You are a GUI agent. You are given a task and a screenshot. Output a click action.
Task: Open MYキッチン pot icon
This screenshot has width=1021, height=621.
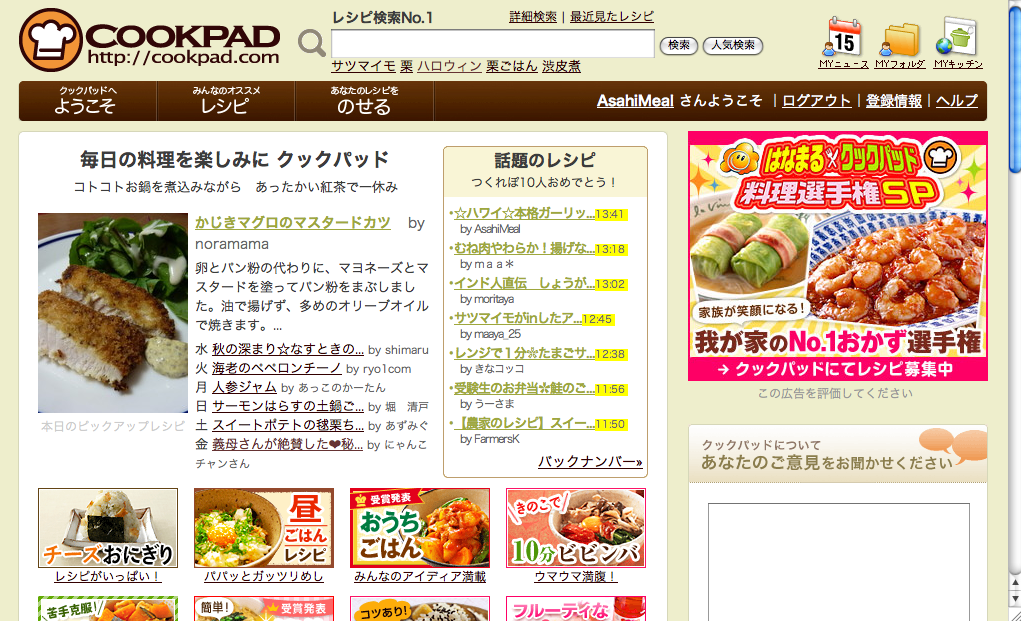(957, 37)
